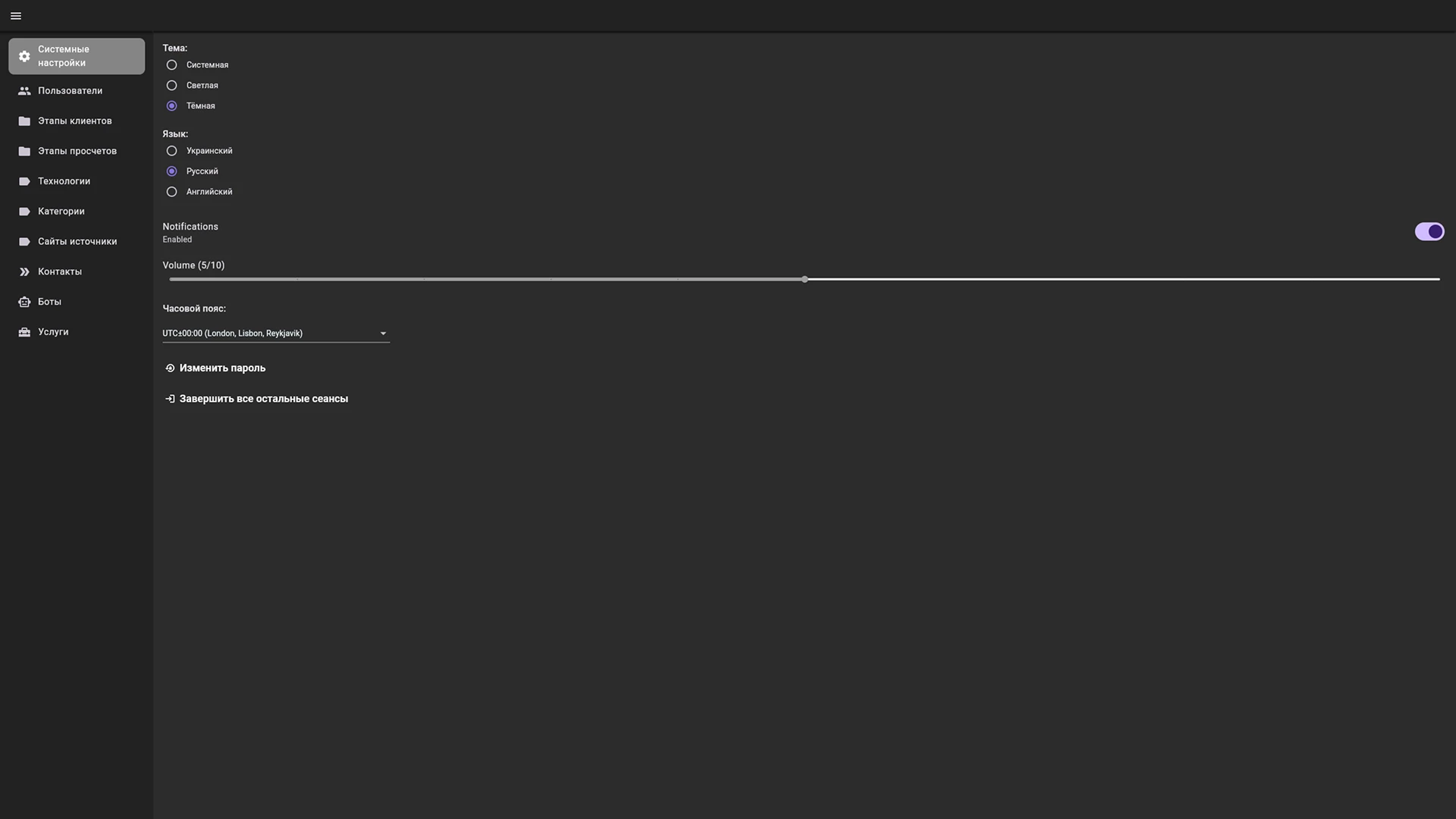The image size is (1456, 819).
Task: Disable the Notifications toggle switch
Action: point(1429,231)
